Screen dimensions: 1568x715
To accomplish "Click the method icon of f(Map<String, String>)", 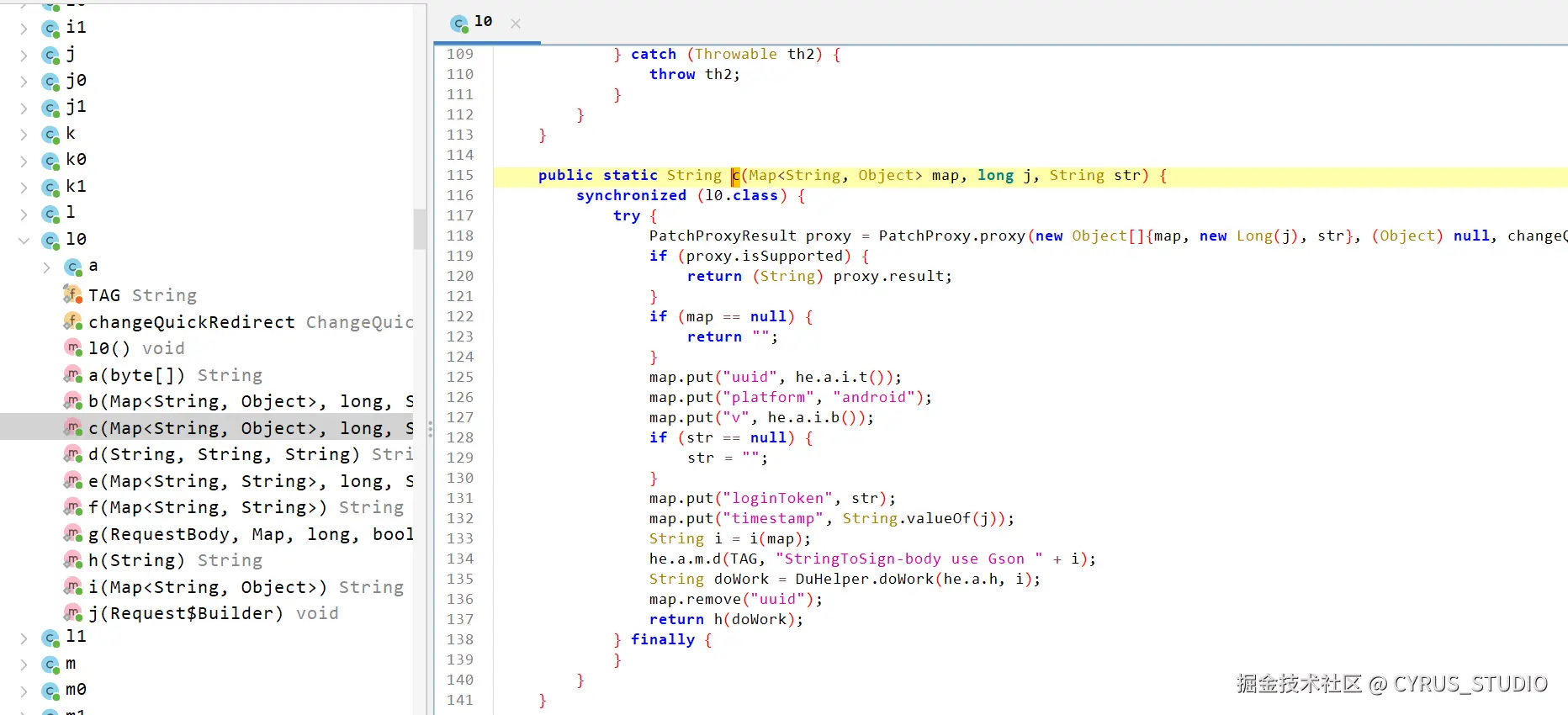I will (x=72, y=506).
